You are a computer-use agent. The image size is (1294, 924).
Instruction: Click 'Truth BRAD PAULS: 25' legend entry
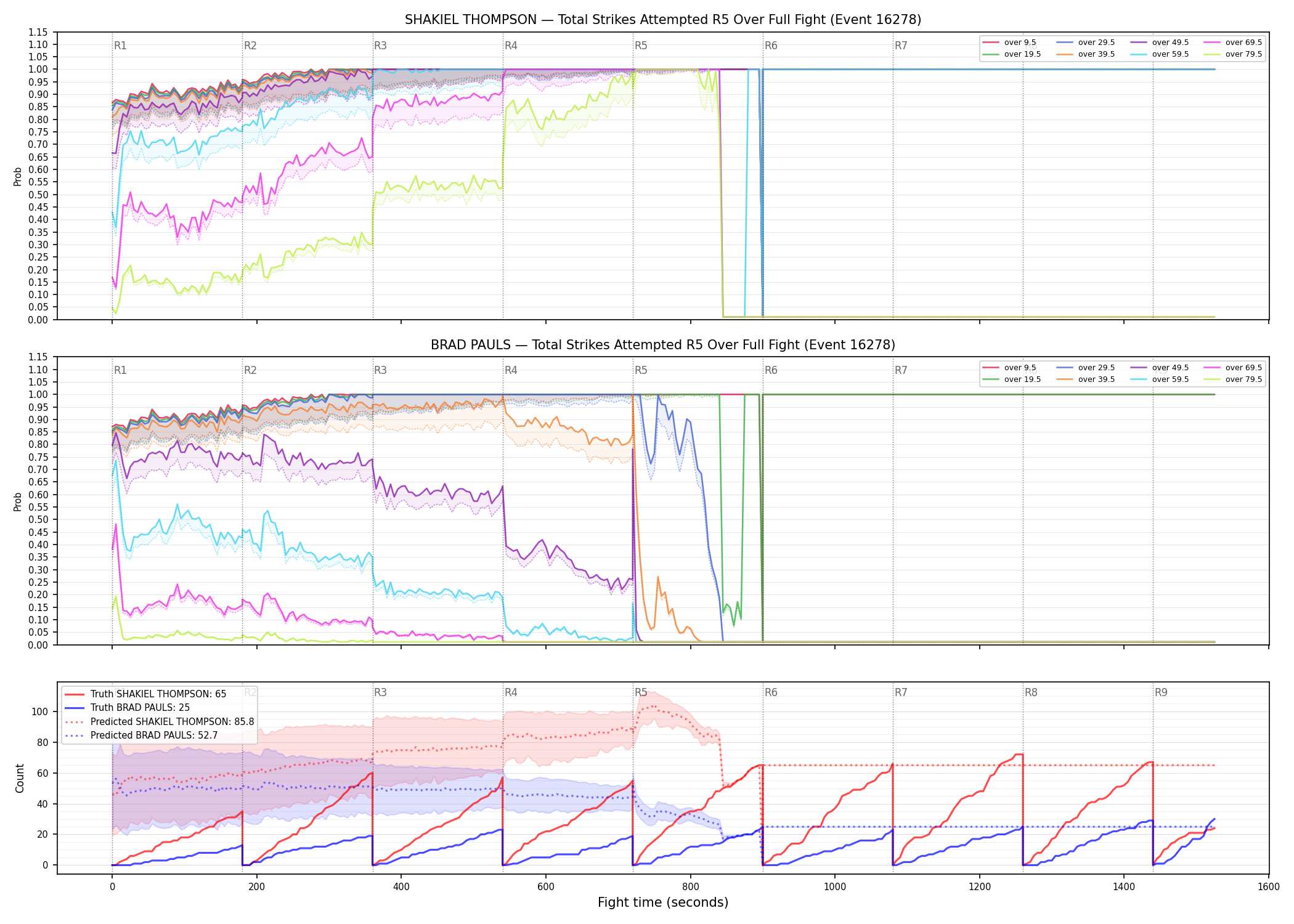pos(140,708)
